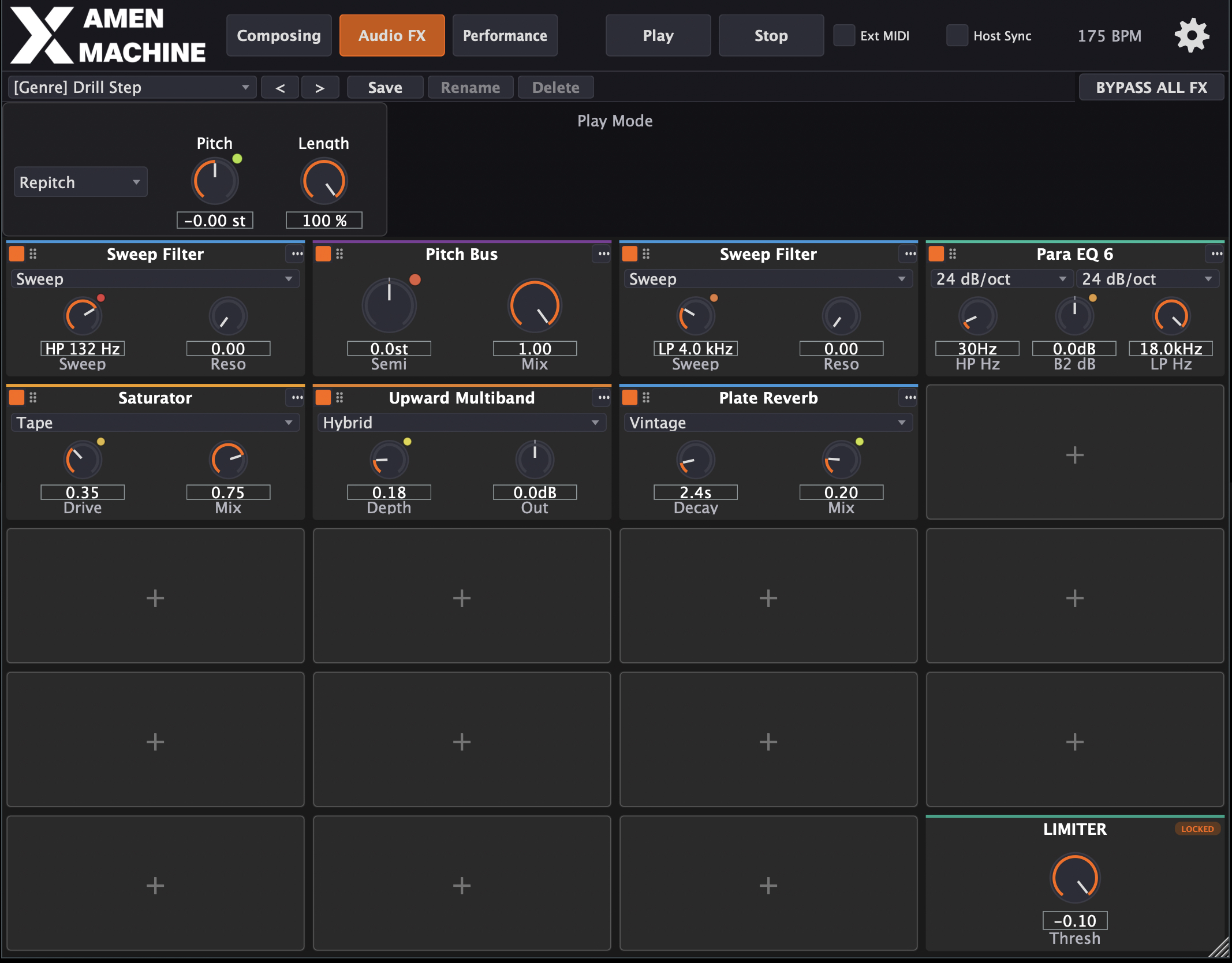1232x963 pixels.
Task: Click the red modulation dot on Pitch Bus Semi
Action: coord(415,280)
